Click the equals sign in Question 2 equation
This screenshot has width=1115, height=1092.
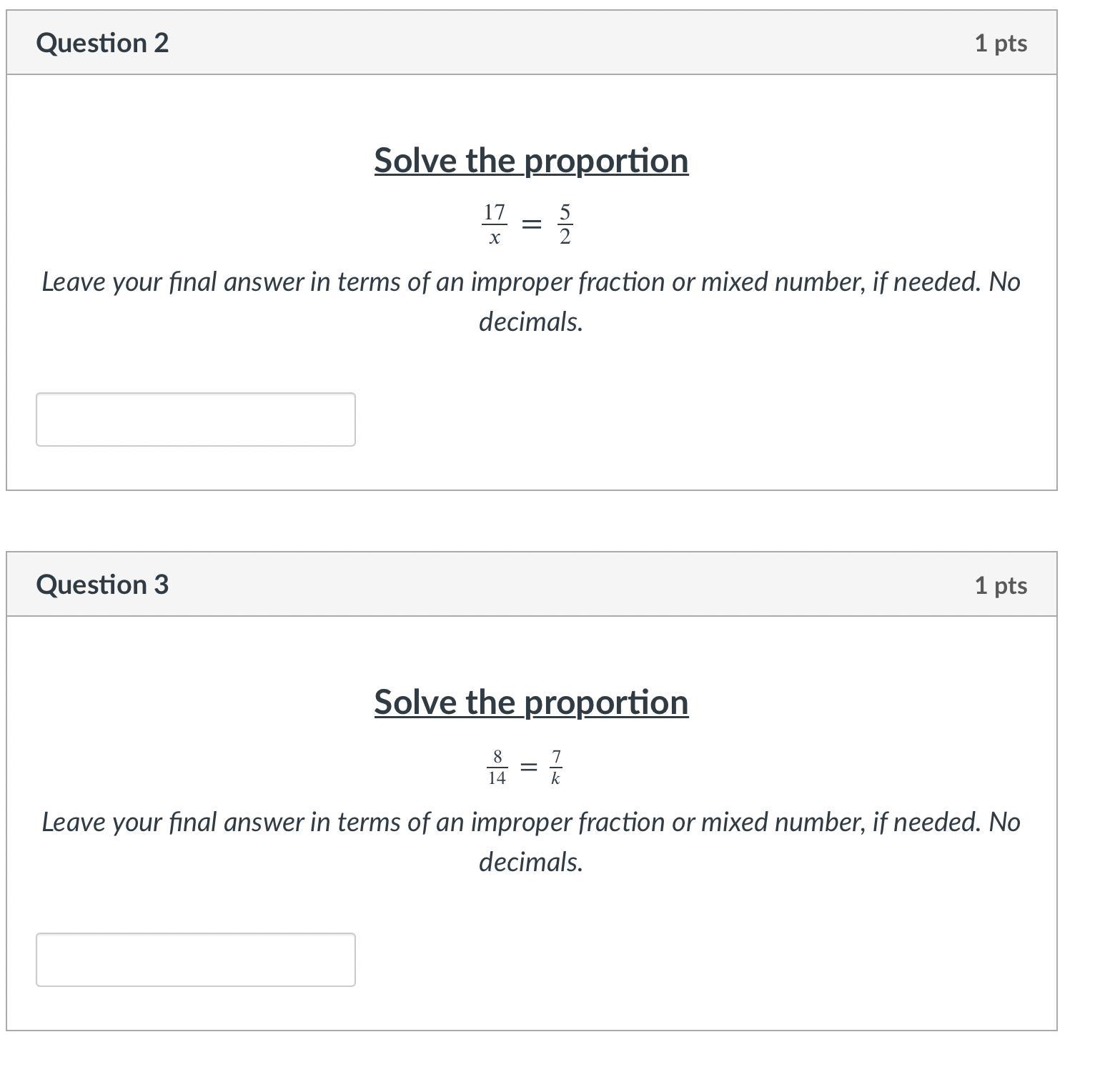tap(531, 224)
